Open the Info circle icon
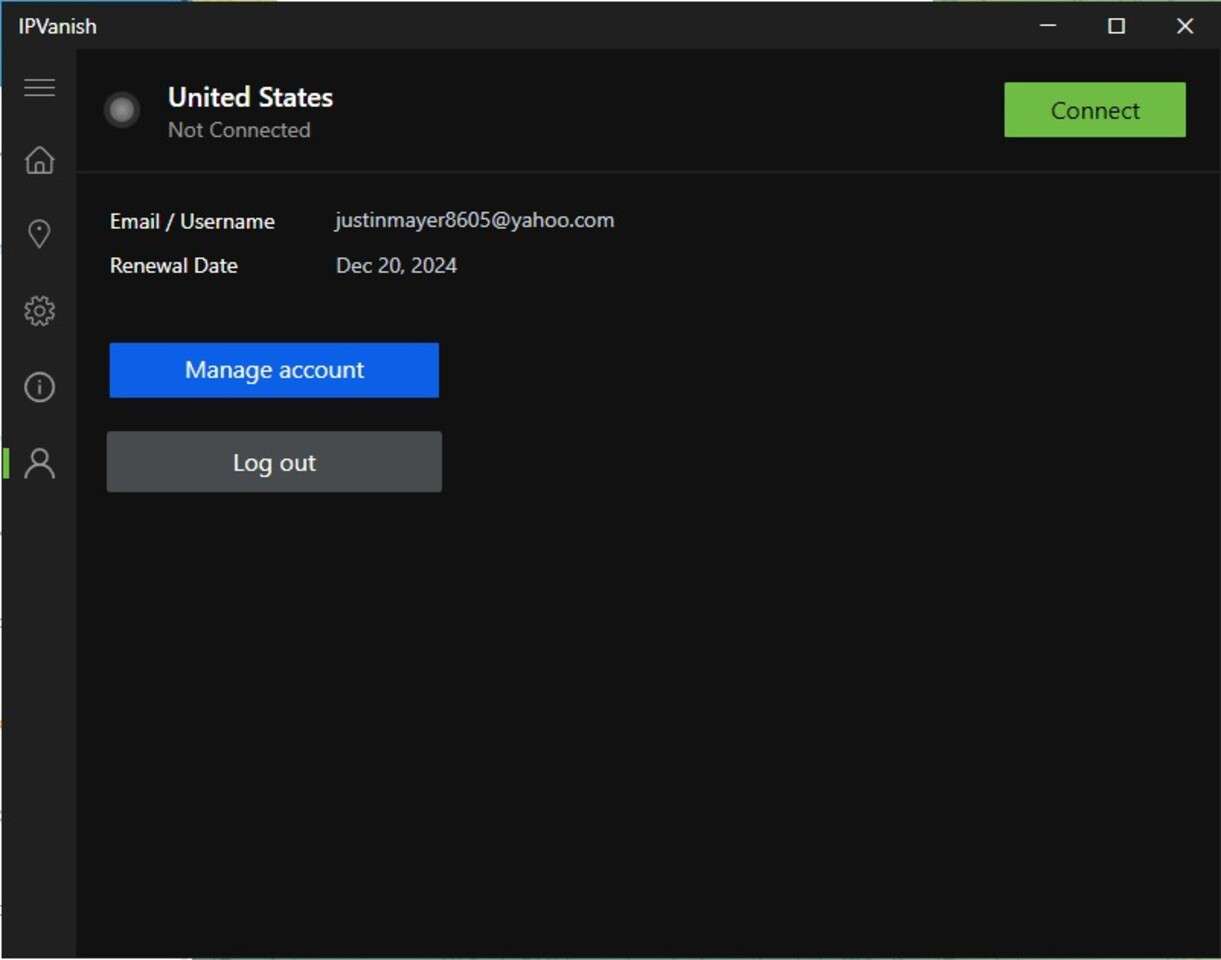 point(39,387)
